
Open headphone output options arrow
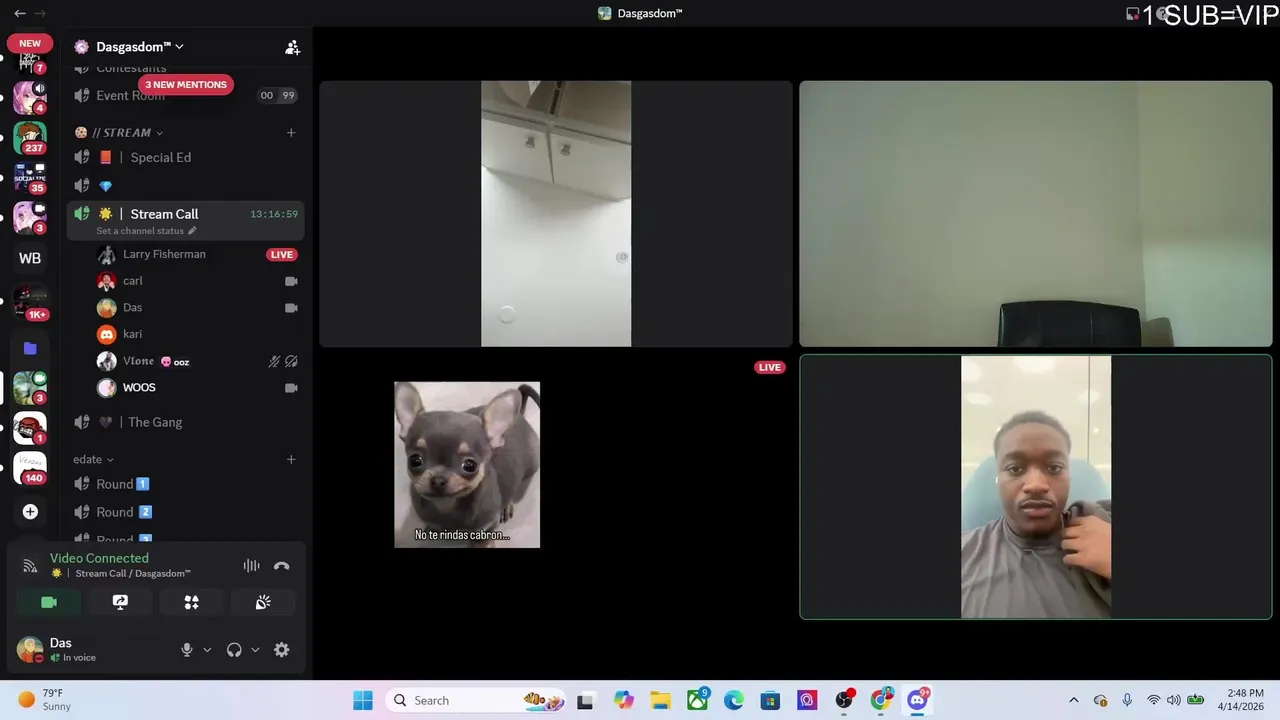click(x=255, y=650)
